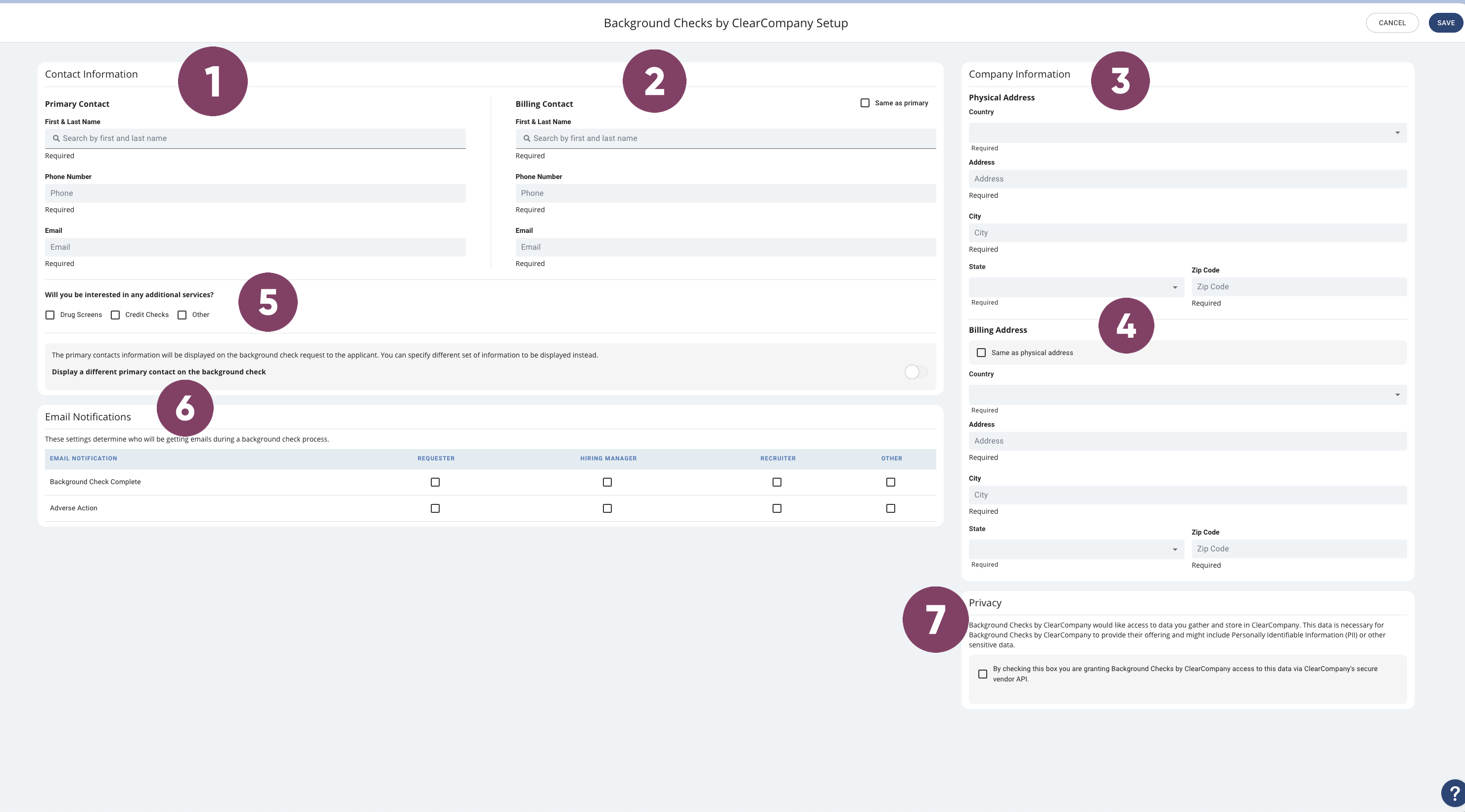Click the help question mark icon
This screenshot has height=812, width=1465.
(1455, 793)
